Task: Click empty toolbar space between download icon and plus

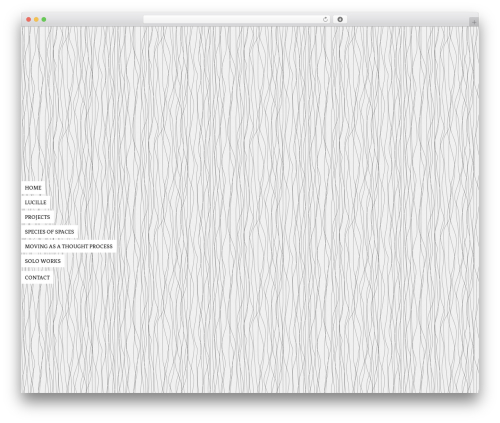Action: (408, 20)
